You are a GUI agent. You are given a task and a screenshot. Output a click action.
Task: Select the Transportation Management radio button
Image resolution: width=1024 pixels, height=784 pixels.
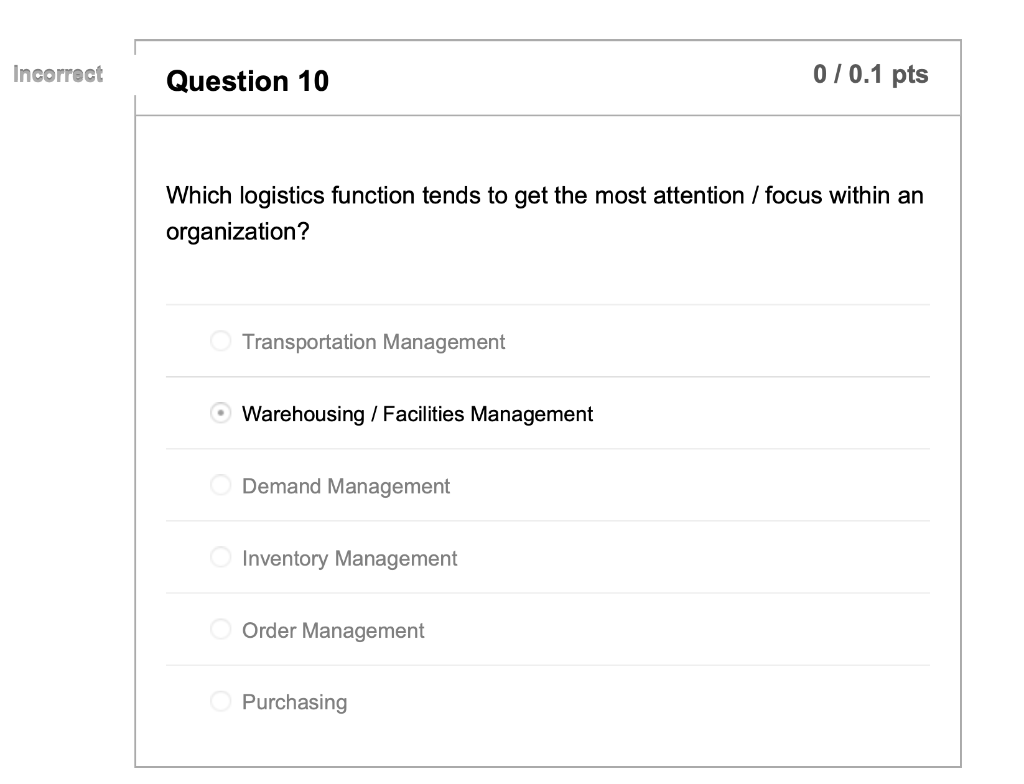click(220, 341)
